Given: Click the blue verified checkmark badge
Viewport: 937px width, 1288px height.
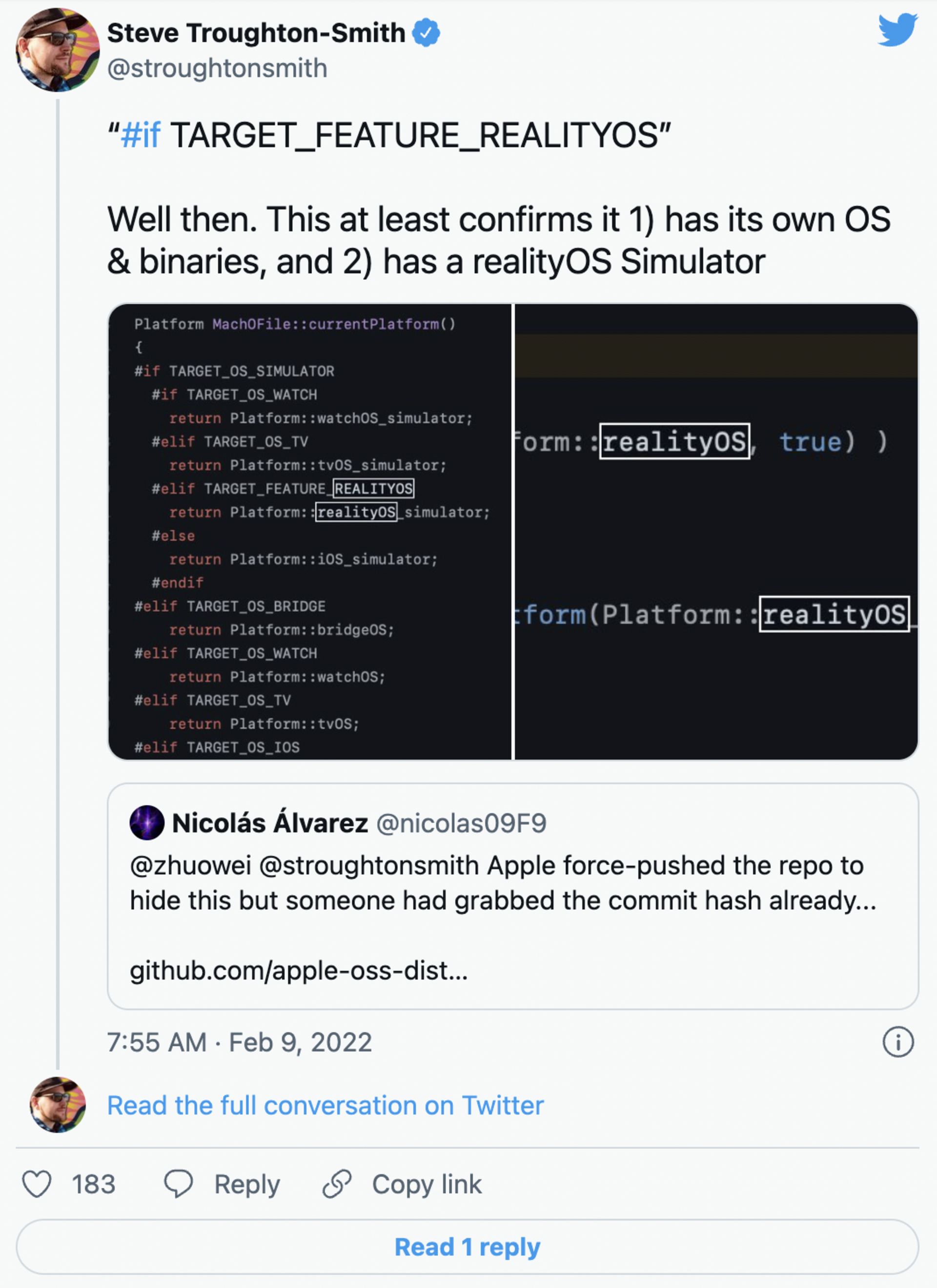Looking at the screenshot, I should pyautogui.click(x=426, y=32).
